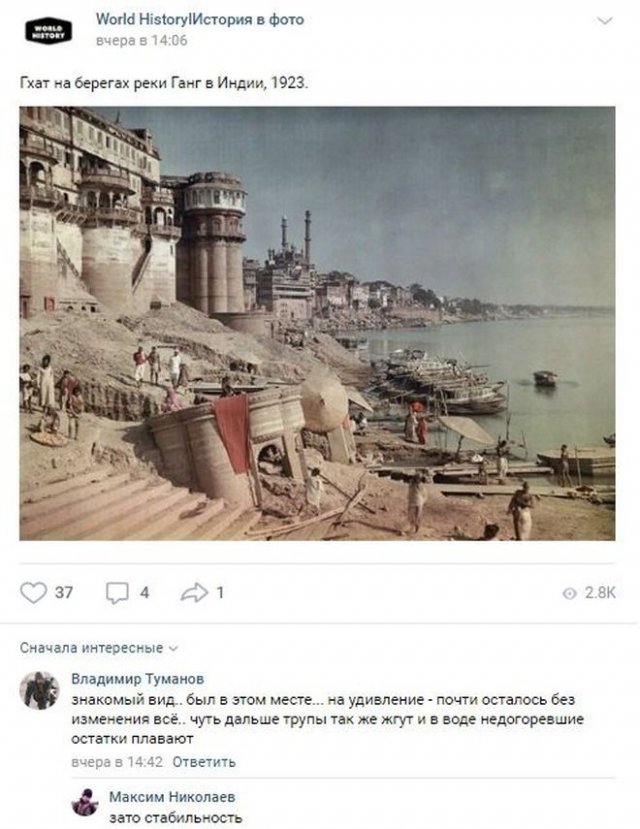
Task: Click the Владимир Туманов name link
Action: pos(137,679)
